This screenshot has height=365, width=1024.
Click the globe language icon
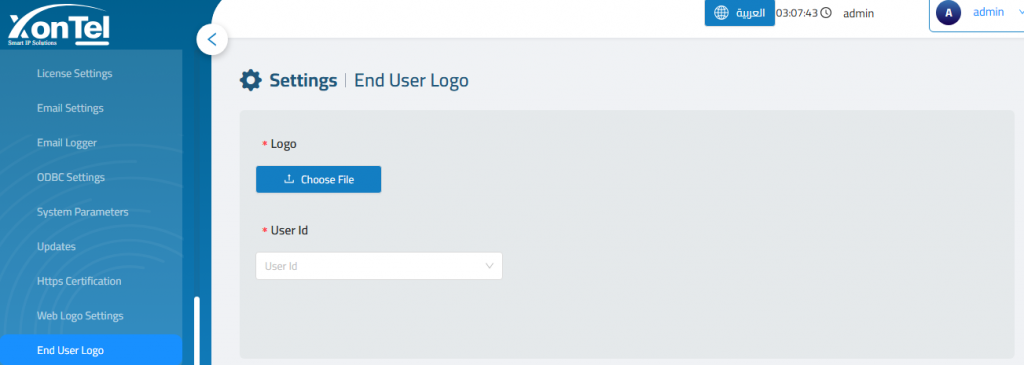click(x=721, y=13)
